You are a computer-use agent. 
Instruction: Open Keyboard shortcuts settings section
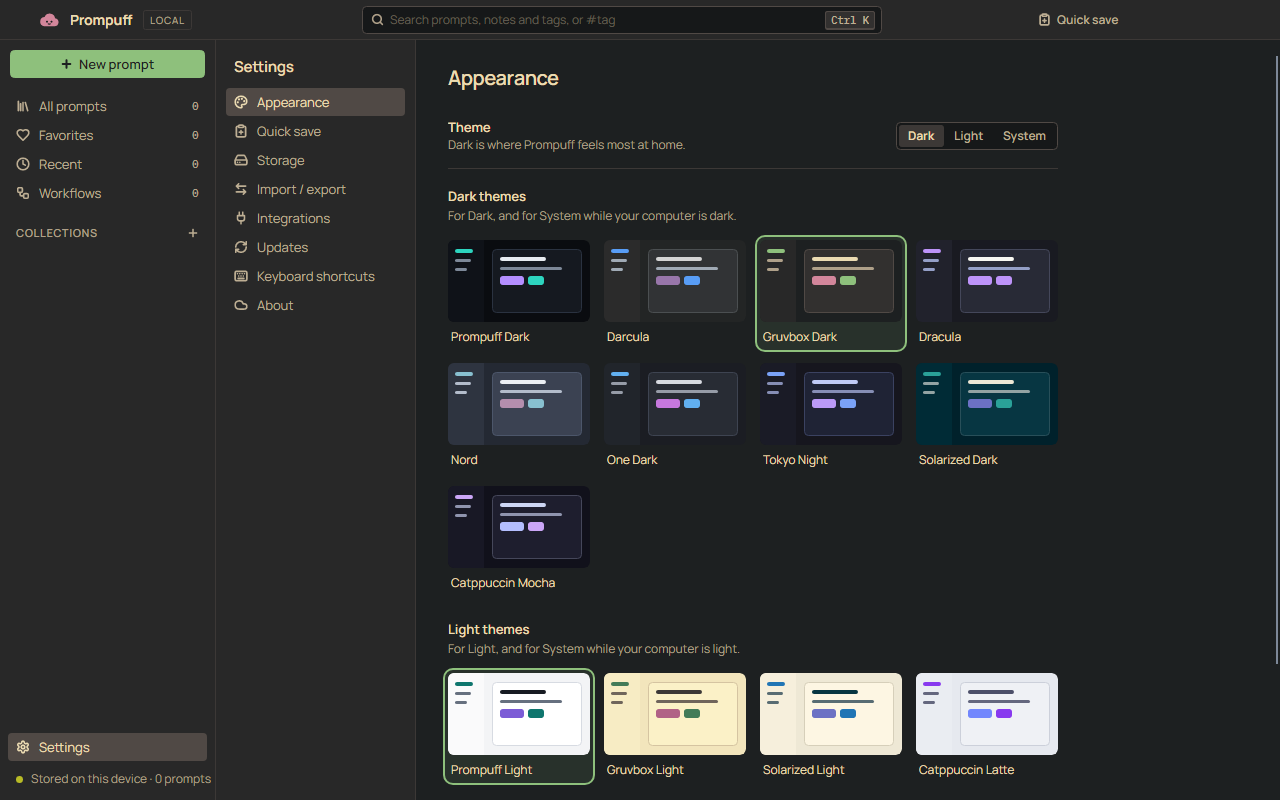point(315,276)
